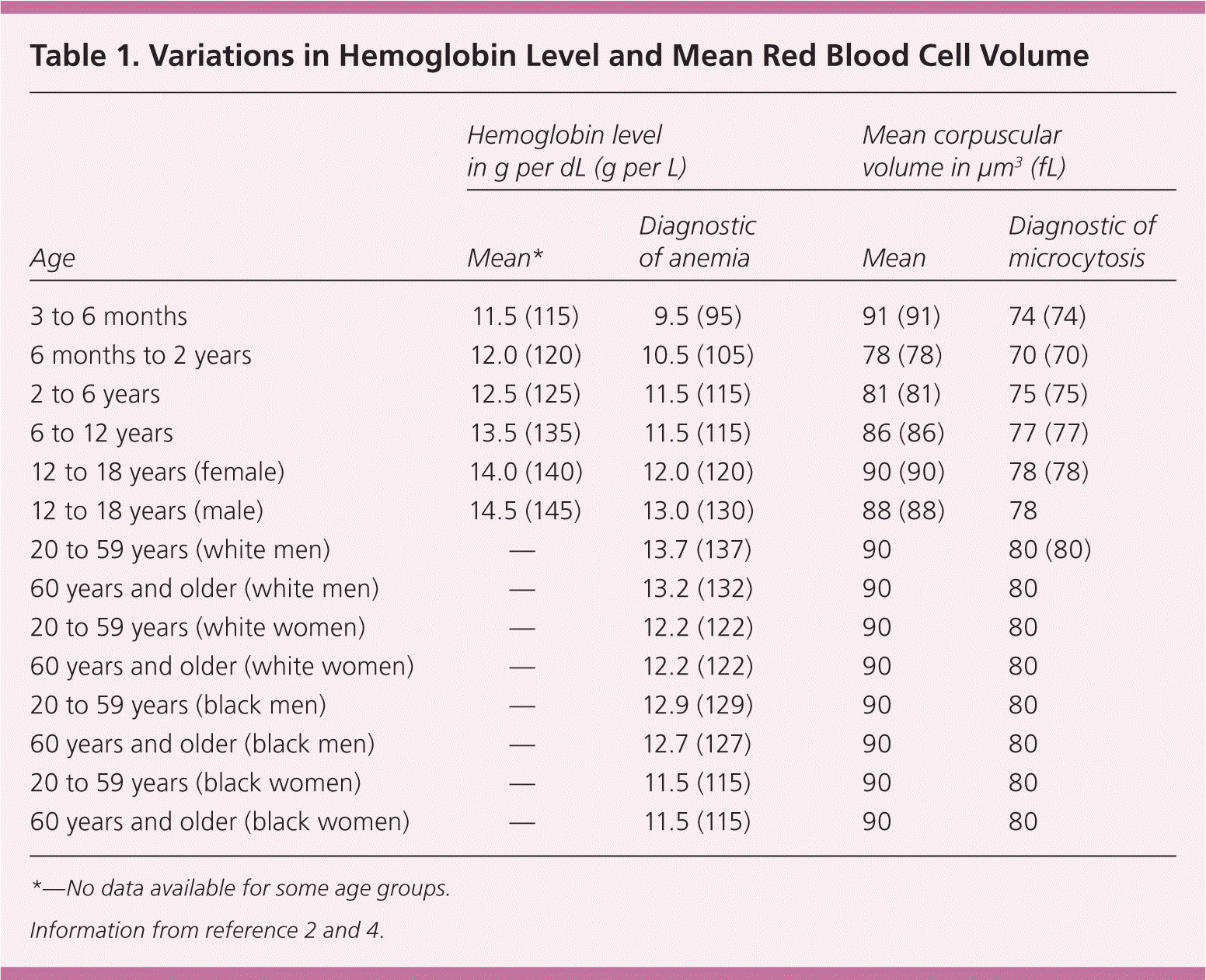Image resolution: width=1206 pixels, height=980 pixels.
Task: Click '60 years and older (black men)' label
Action: (202, 744)
